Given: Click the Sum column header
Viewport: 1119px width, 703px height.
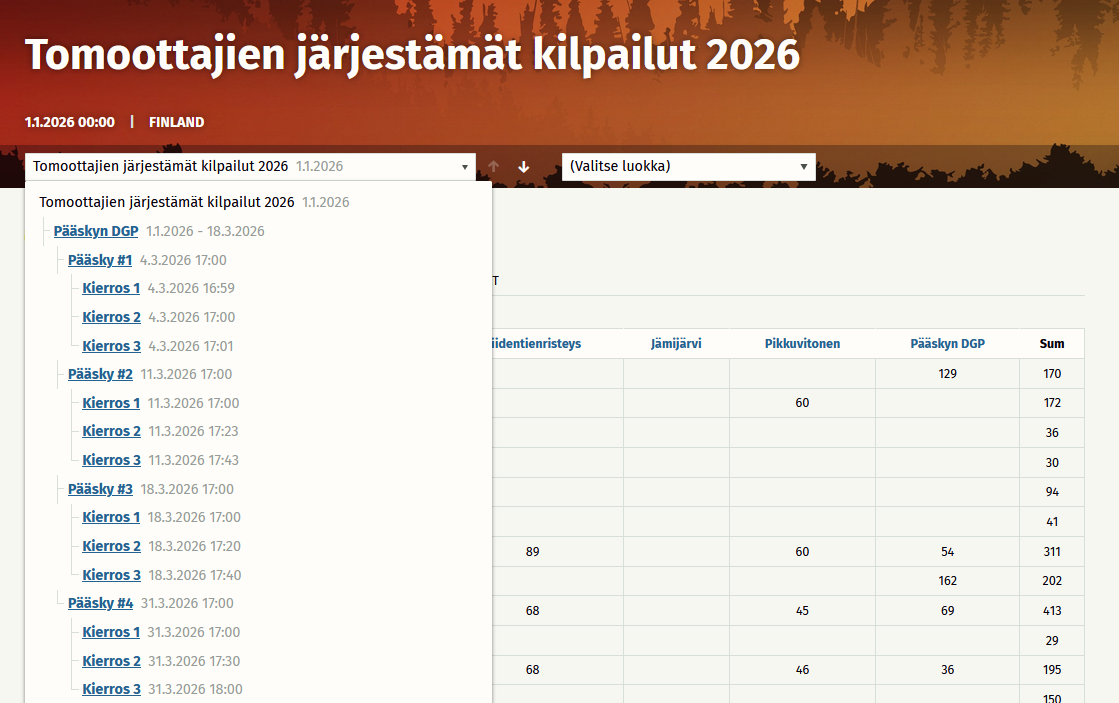Looking at the screenshot, I should coord(1051,343).
